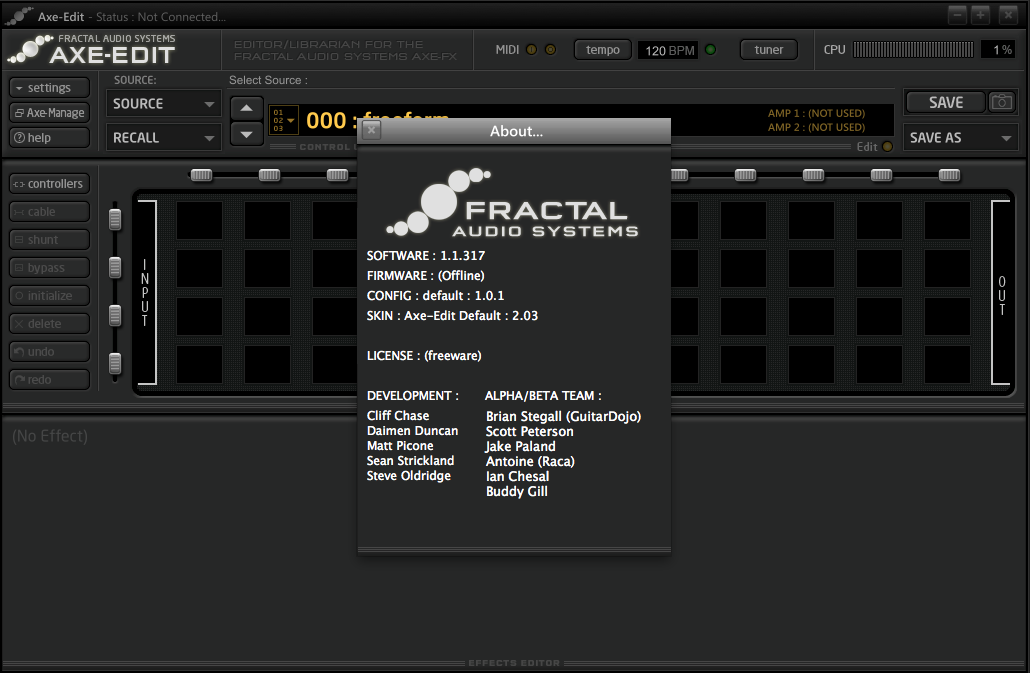The width and height of the screenshot is (1030, 673).
Task: Click the undo button
Action: tap(50, 351)
